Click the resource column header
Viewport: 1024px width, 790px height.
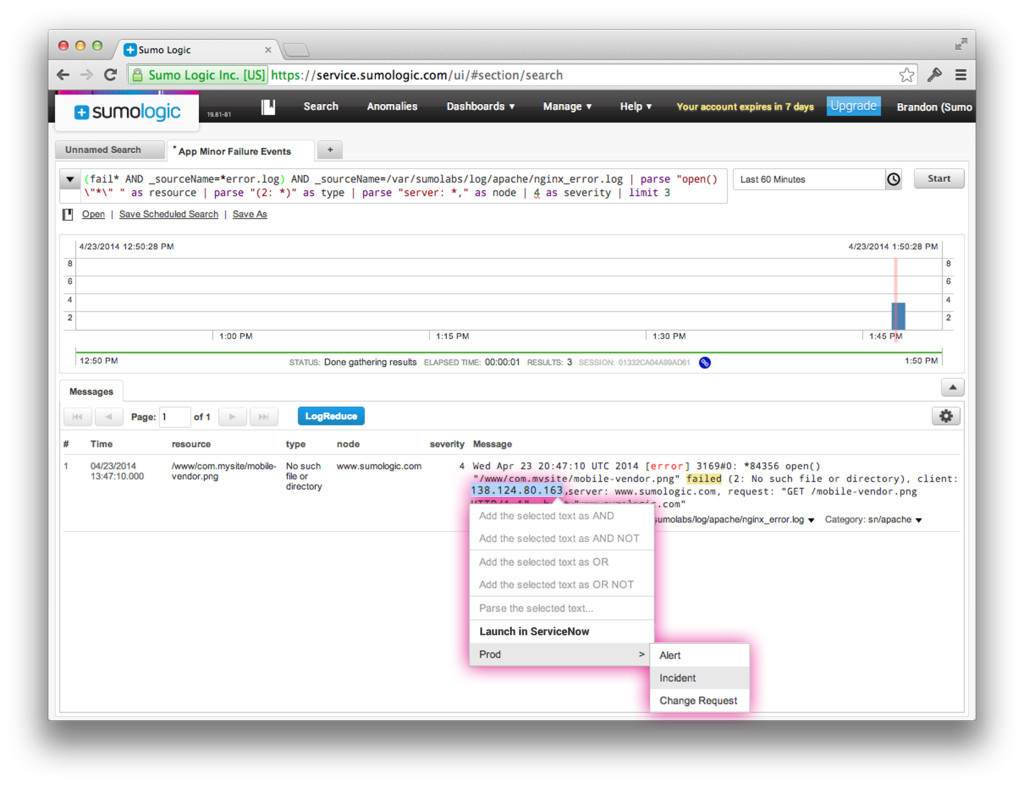click(191, 444)
